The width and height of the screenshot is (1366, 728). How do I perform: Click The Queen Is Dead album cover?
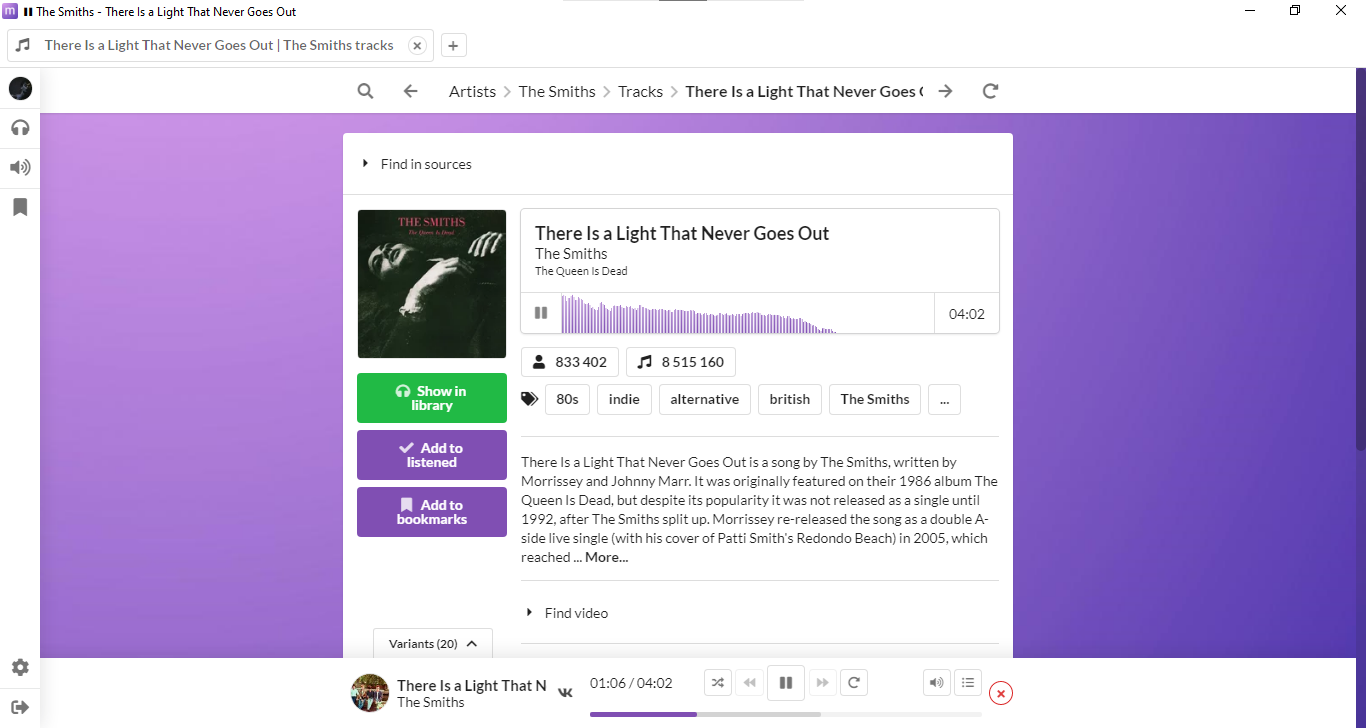432,284
